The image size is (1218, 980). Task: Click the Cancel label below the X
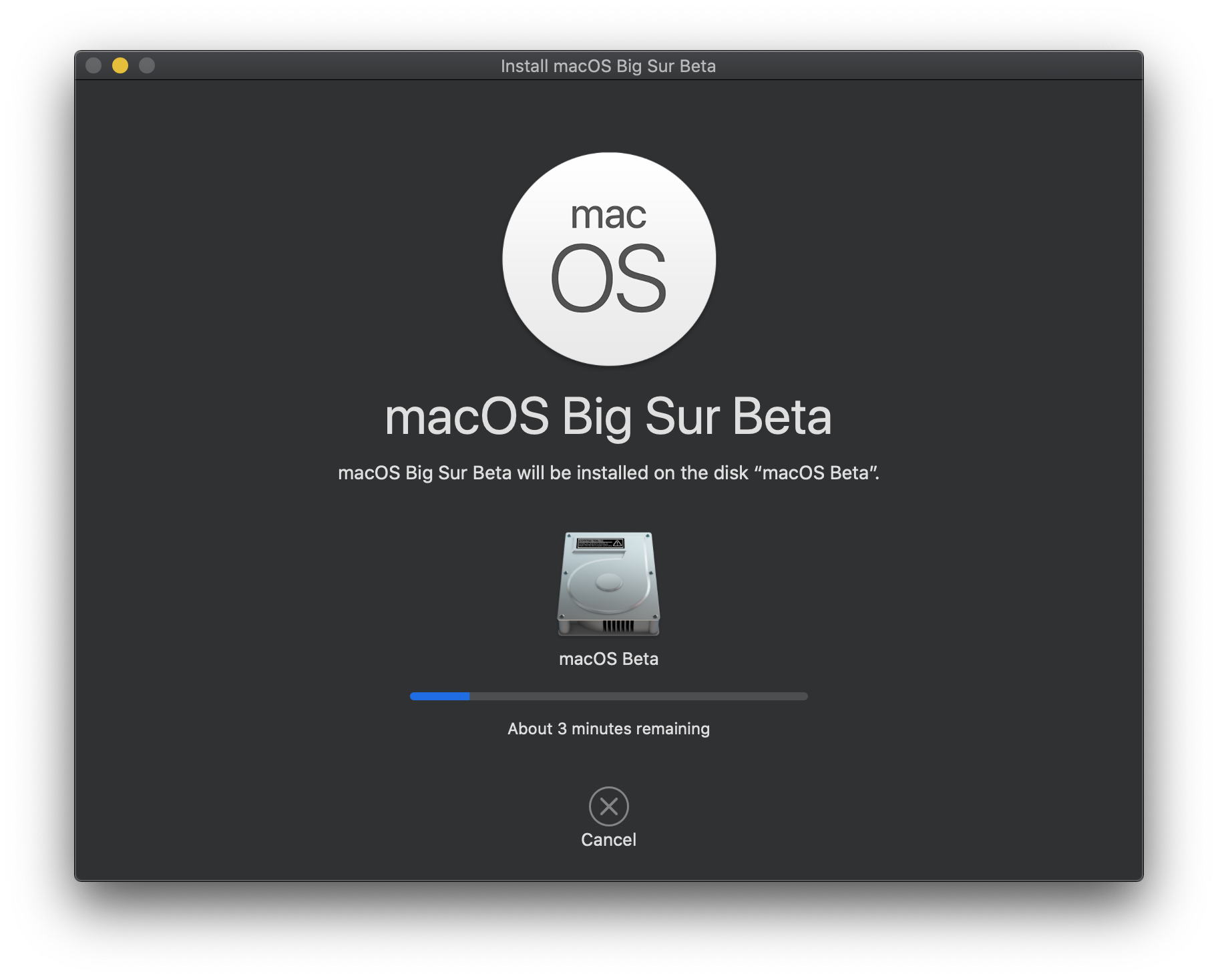pos(608,840)
